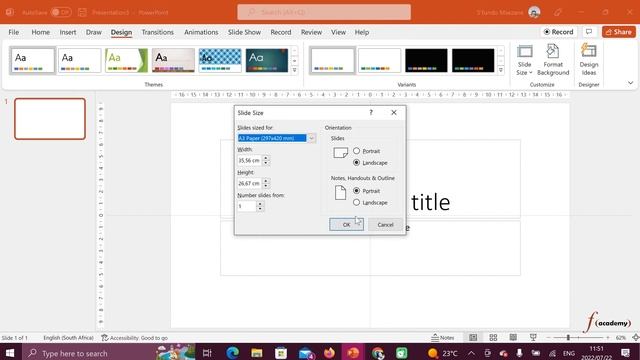
Task: Open the Draw tab
Action: pos(93,32)
